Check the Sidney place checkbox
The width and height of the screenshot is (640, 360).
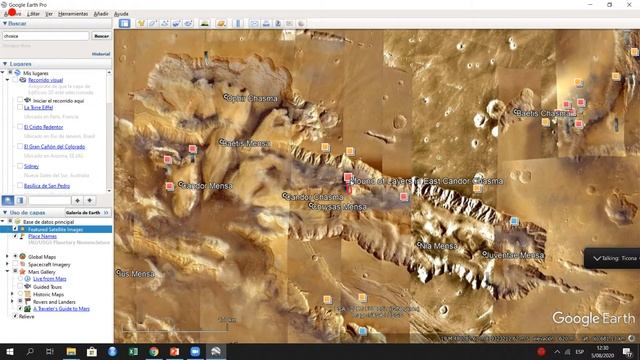pyautogui.click(x=20, y=166)
